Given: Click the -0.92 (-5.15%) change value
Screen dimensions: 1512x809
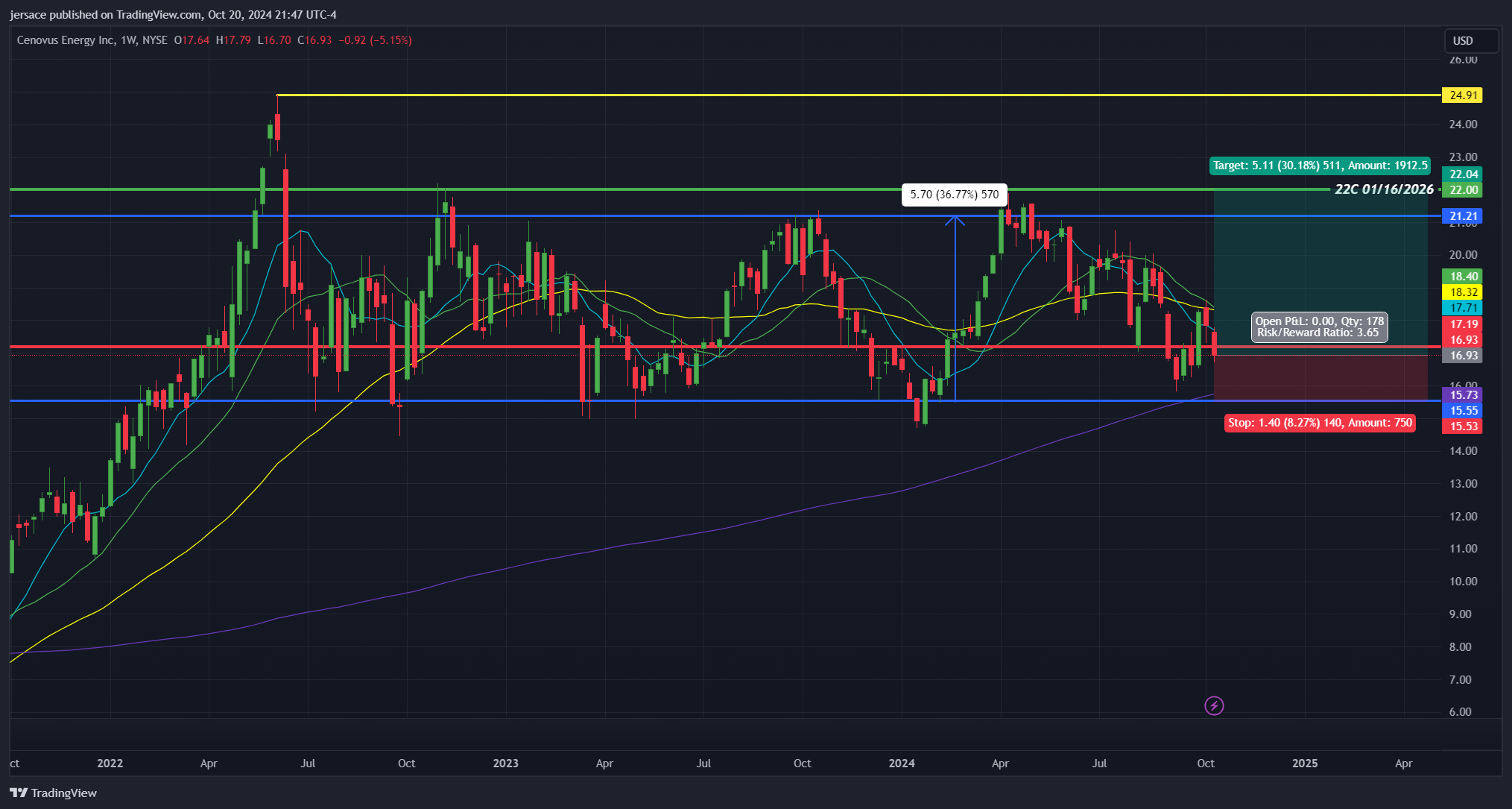Looking at the screenshot, I should coord(375,40).
